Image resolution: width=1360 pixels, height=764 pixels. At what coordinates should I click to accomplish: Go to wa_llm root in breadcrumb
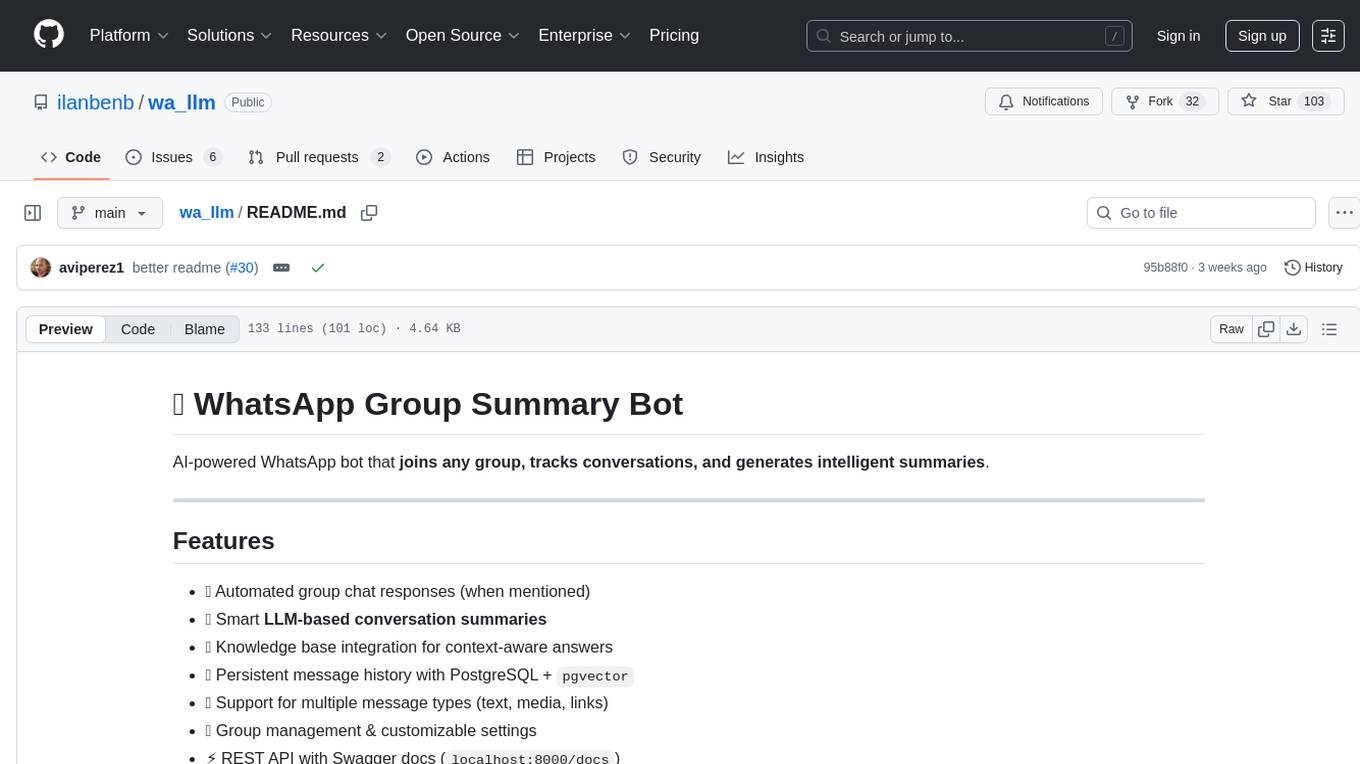click(x=206, y=212)
